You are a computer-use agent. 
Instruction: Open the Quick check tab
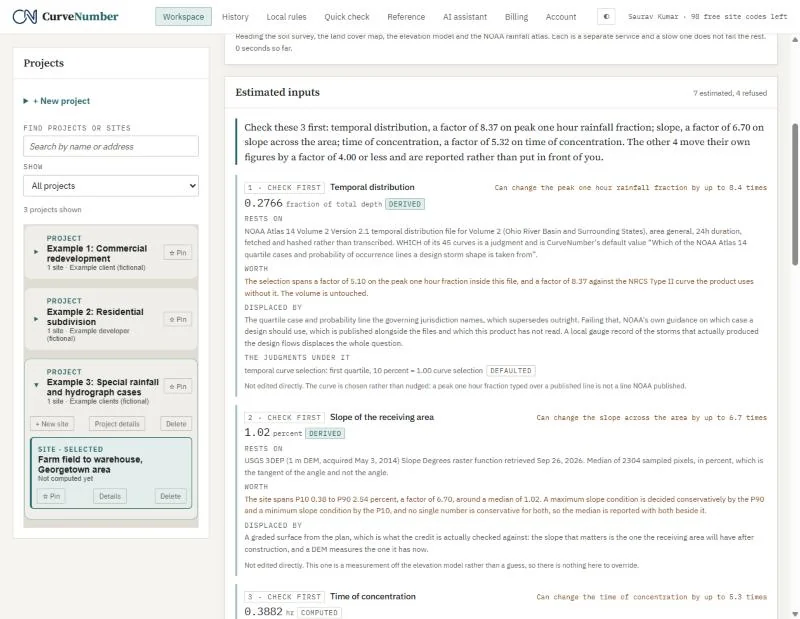click(346, 17)
